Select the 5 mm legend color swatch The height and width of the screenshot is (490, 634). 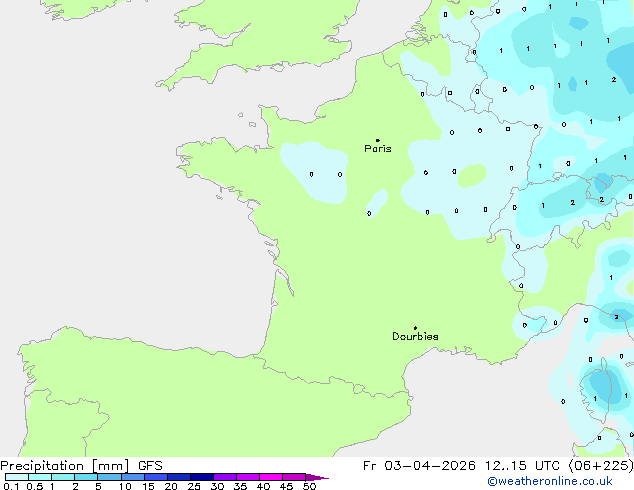click(x=109, y=477)
